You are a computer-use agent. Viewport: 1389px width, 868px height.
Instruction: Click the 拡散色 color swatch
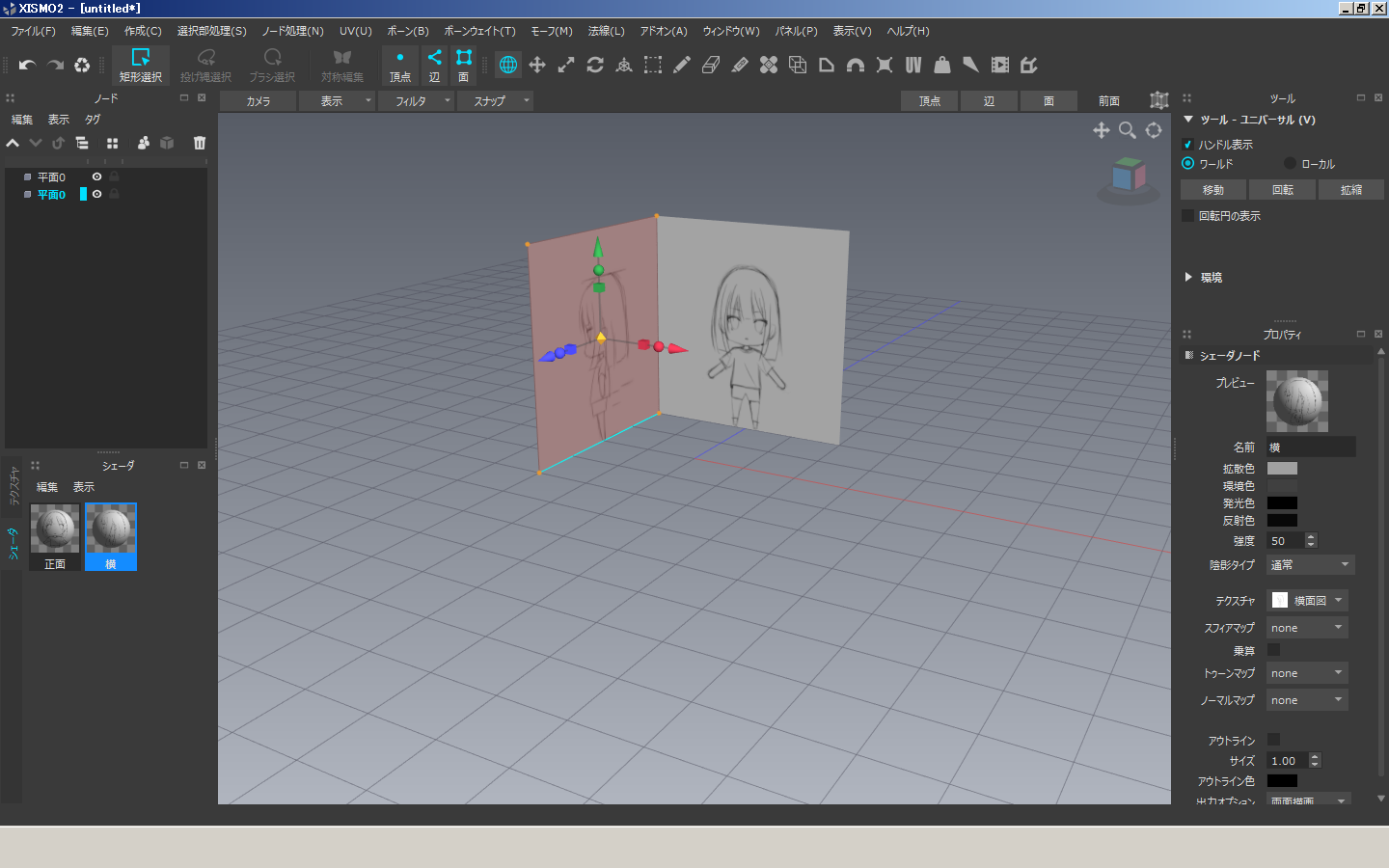[x=1282, y=469]
